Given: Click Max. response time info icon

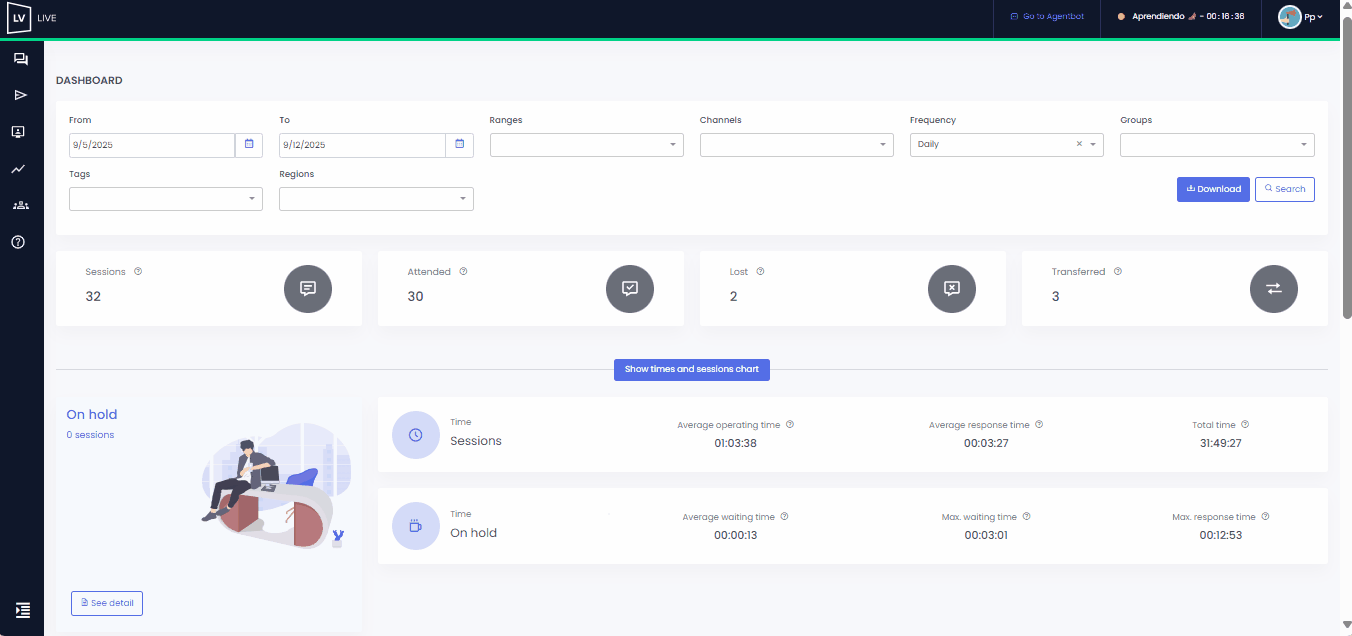Looking at the screenshot, I should tap(1265, 516).
